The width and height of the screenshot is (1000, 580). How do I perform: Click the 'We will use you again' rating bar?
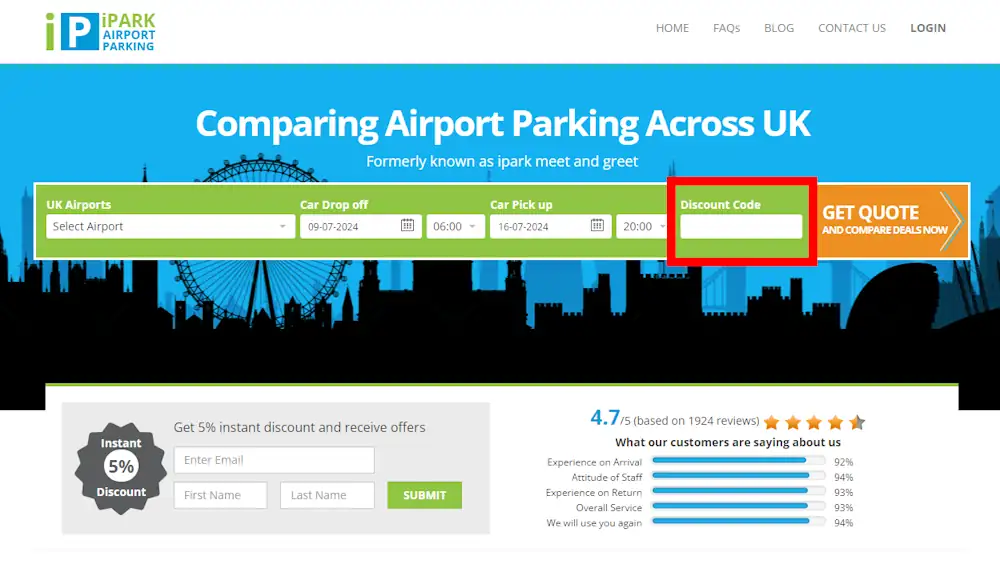coord(738,521)
